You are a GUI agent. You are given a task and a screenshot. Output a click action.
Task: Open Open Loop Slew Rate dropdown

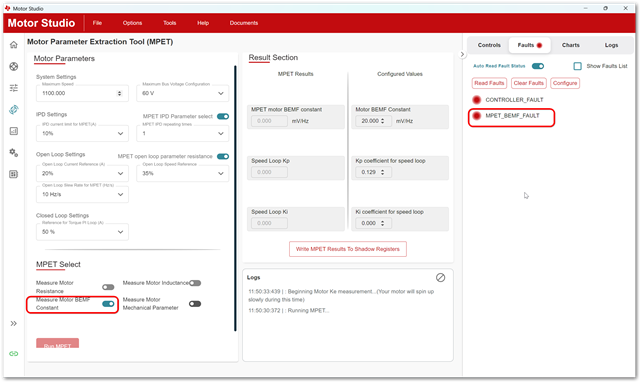point(82,194)
